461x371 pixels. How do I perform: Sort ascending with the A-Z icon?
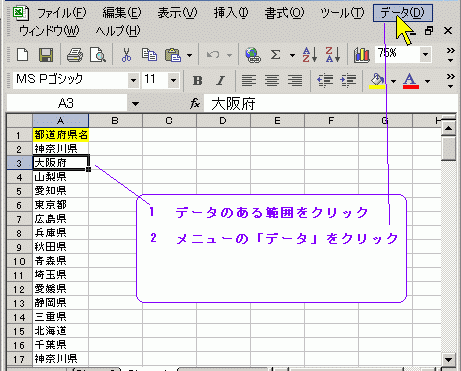click(309, 54)
